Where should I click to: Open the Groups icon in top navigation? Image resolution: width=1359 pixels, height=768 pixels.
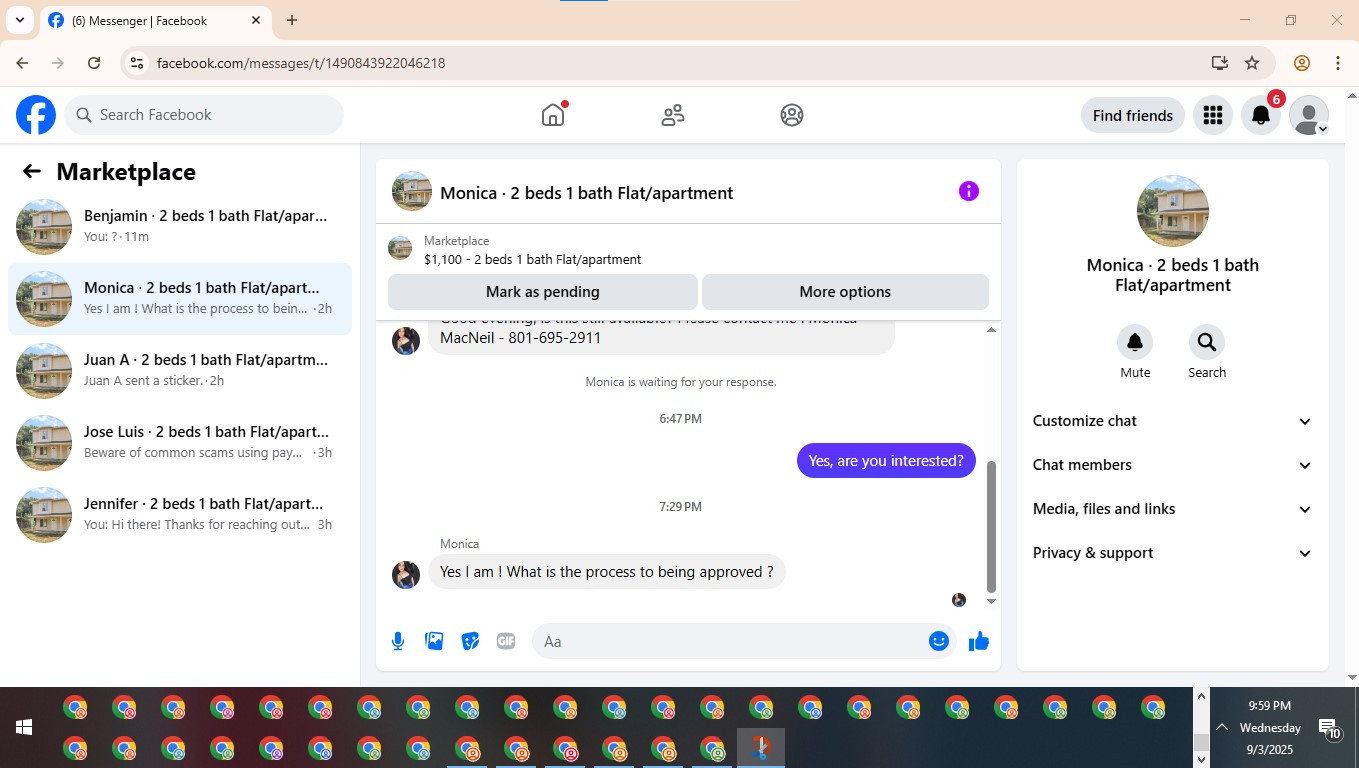pos(792,115)
